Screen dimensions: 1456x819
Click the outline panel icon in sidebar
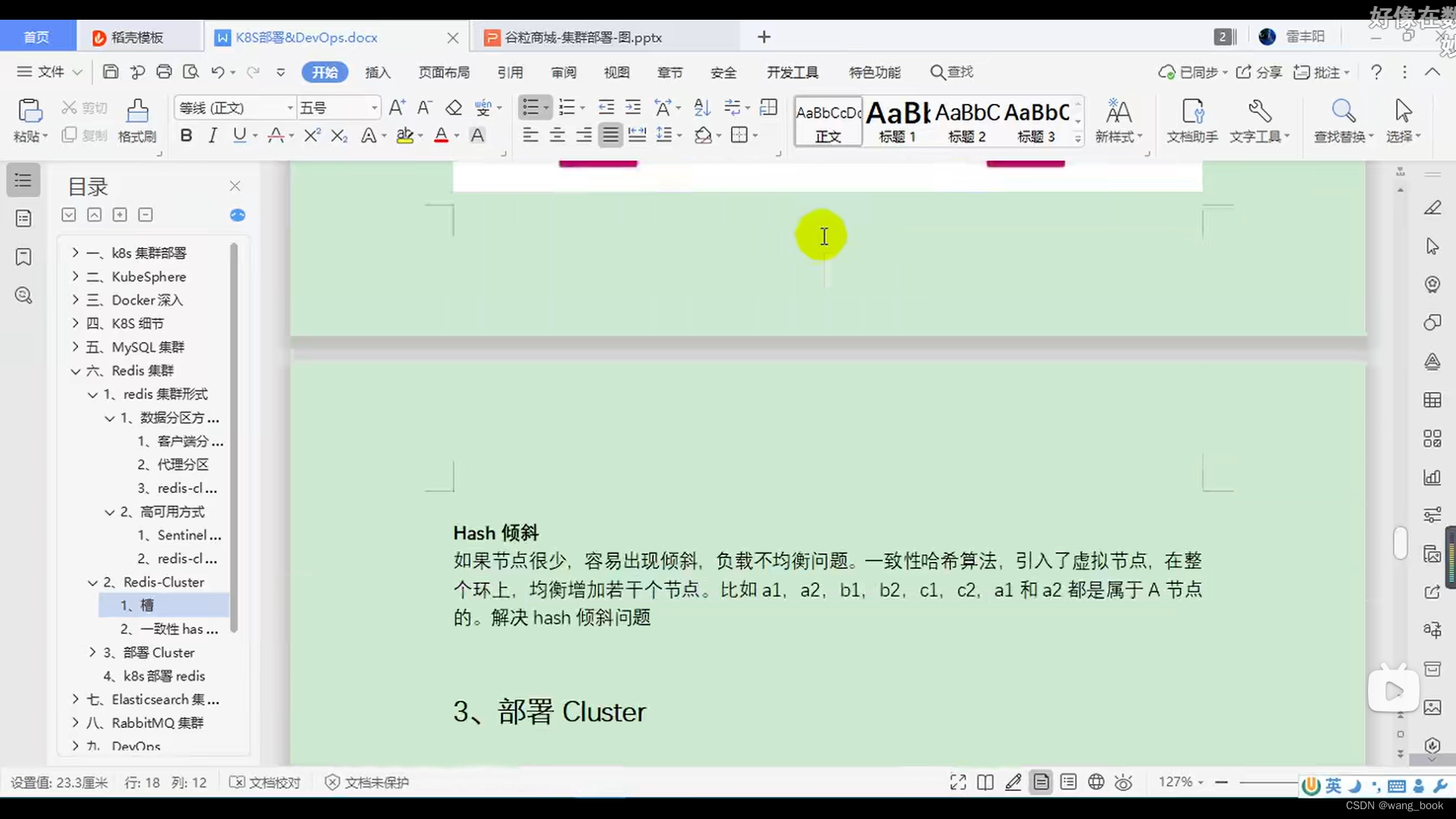pyautogui.click(x=24, y=180)
